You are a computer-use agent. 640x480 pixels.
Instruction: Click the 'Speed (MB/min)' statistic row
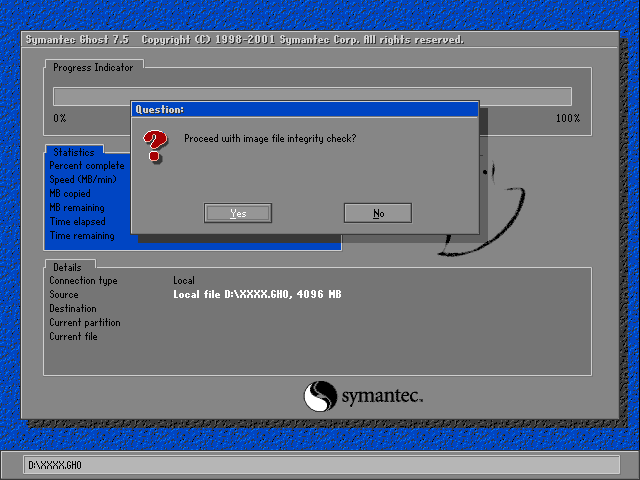[x=83, y=179]
